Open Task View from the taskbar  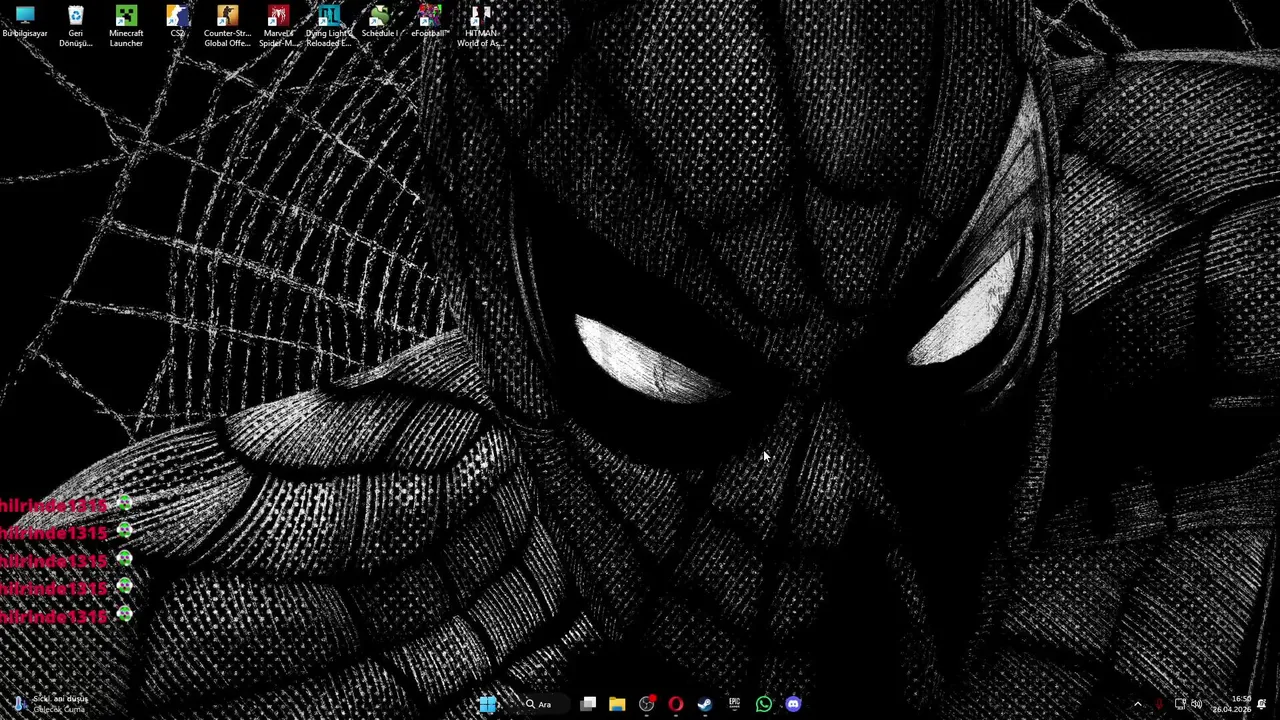[588, 704]
